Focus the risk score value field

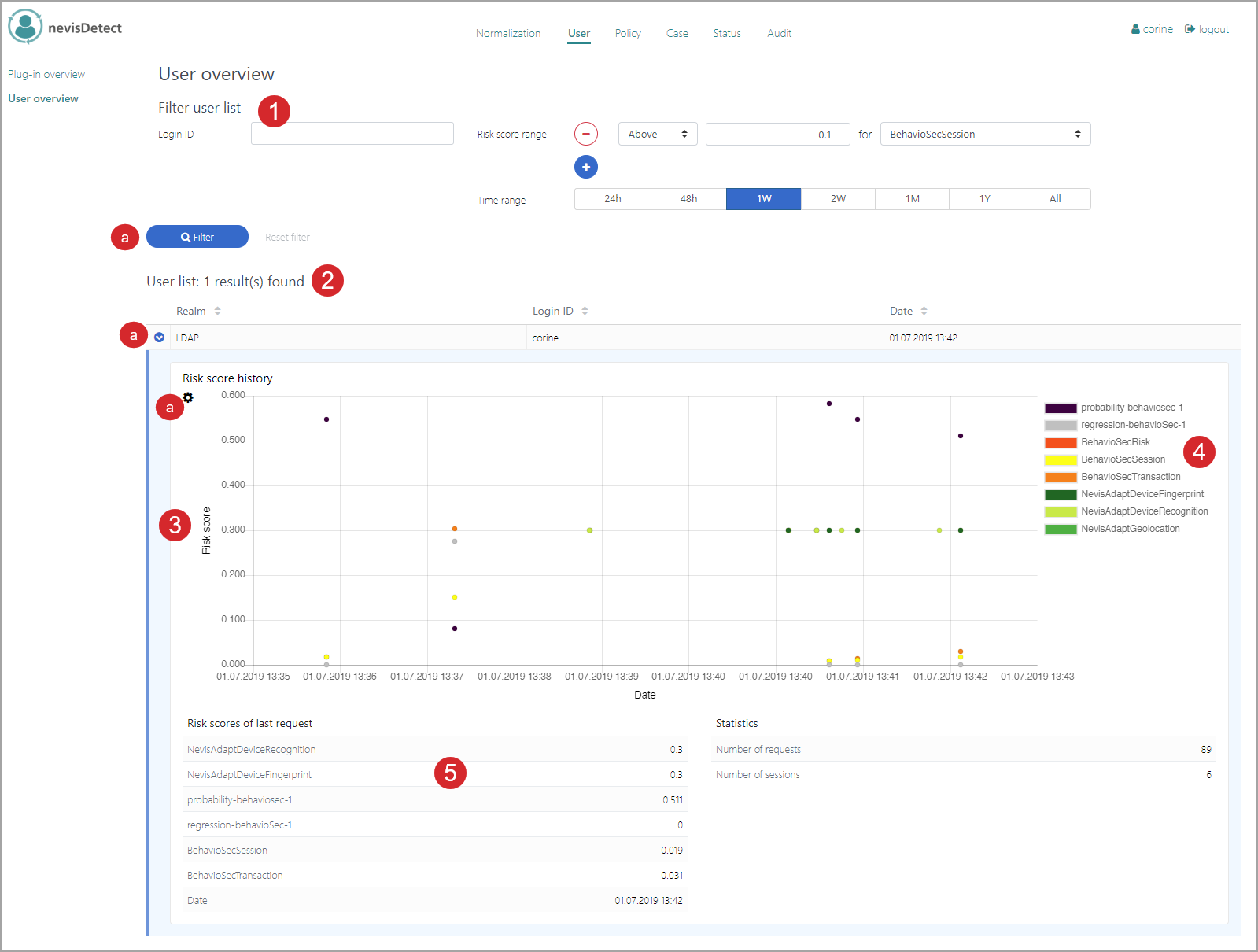coord(778,134)
